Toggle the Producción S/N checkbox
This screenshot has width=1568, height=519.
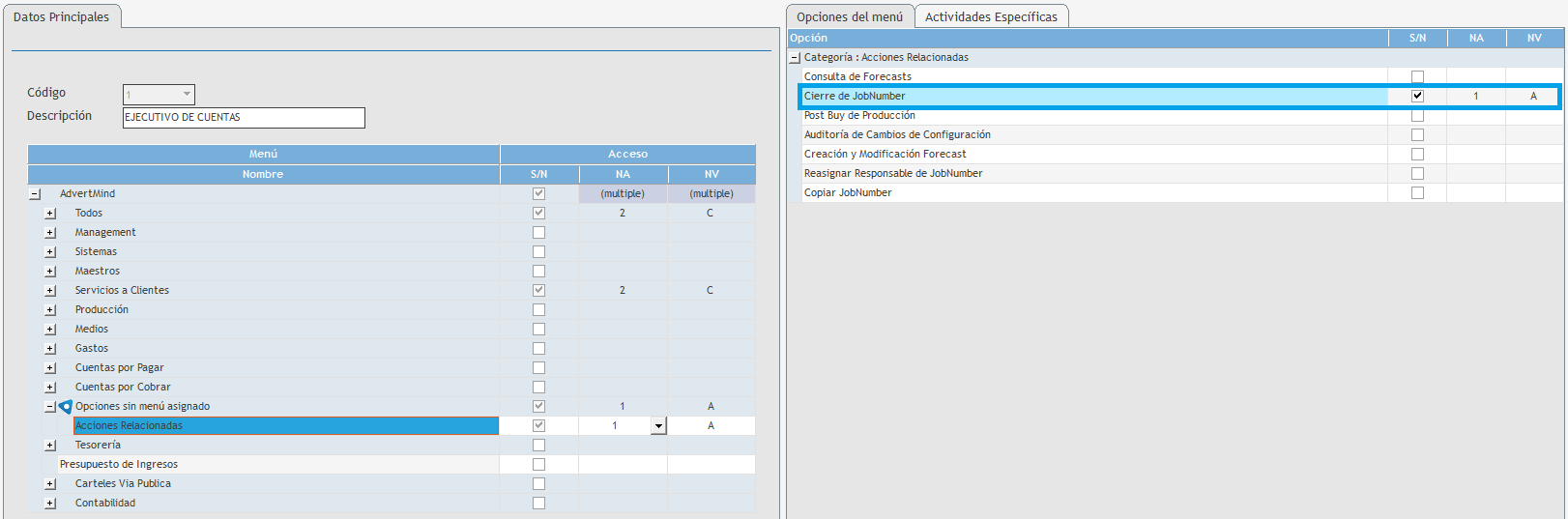538,310
